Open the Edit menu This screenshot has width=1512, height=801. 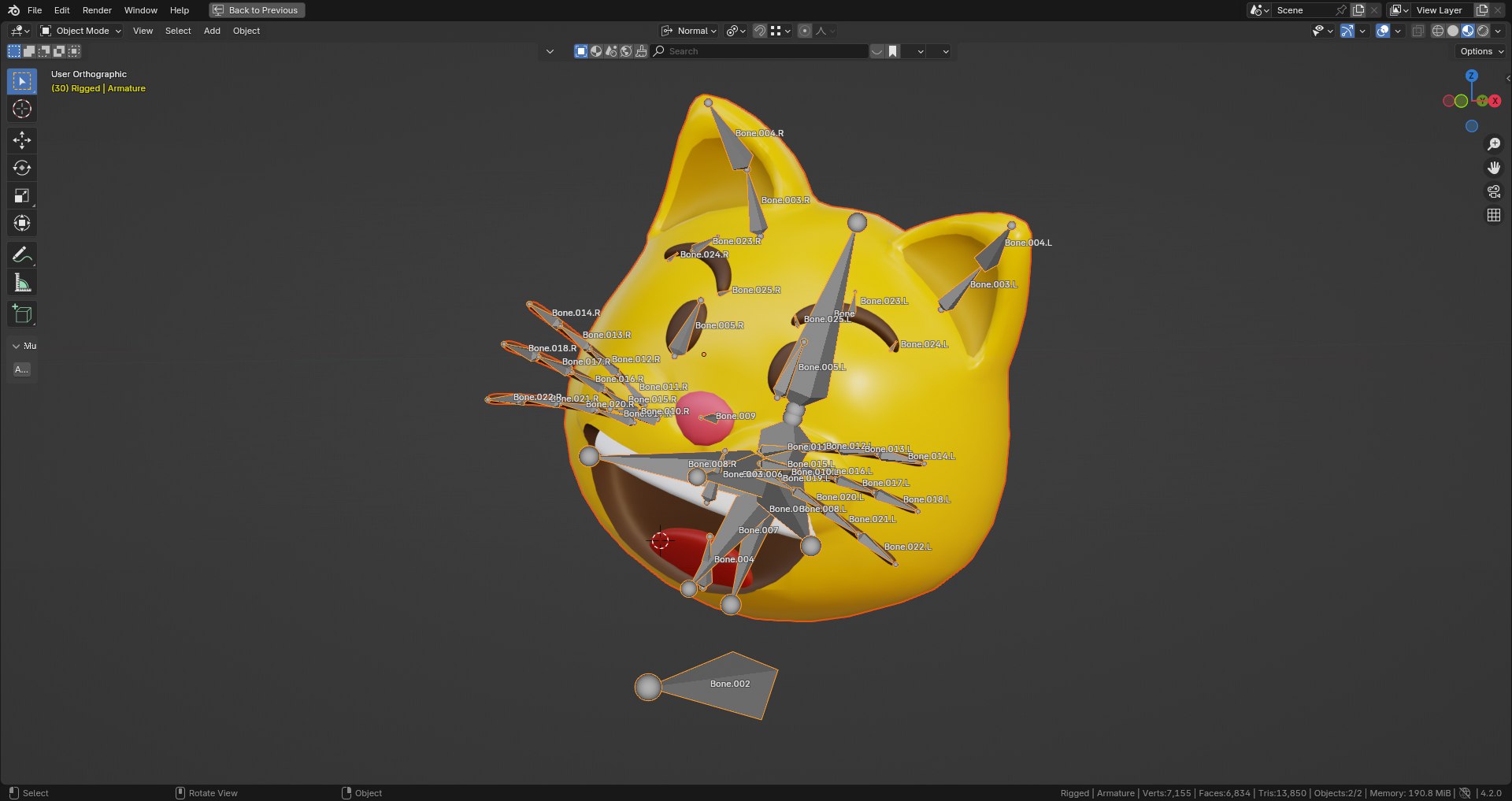(x=62, y=10)
